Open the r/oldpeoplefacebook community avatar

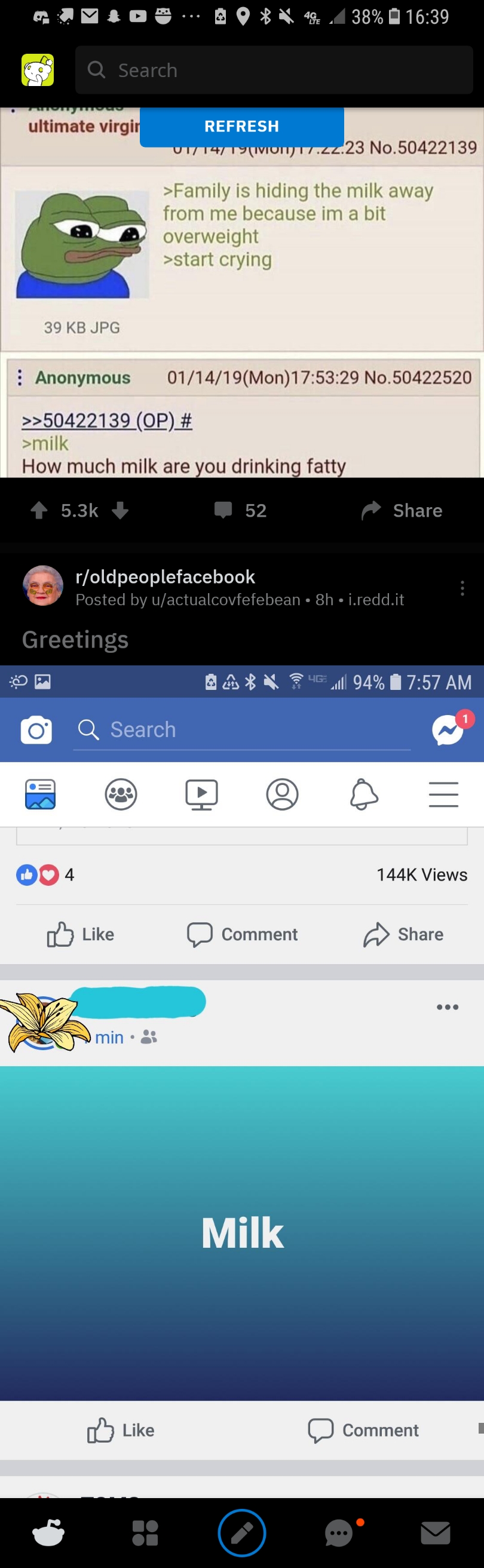coord(43,585)
